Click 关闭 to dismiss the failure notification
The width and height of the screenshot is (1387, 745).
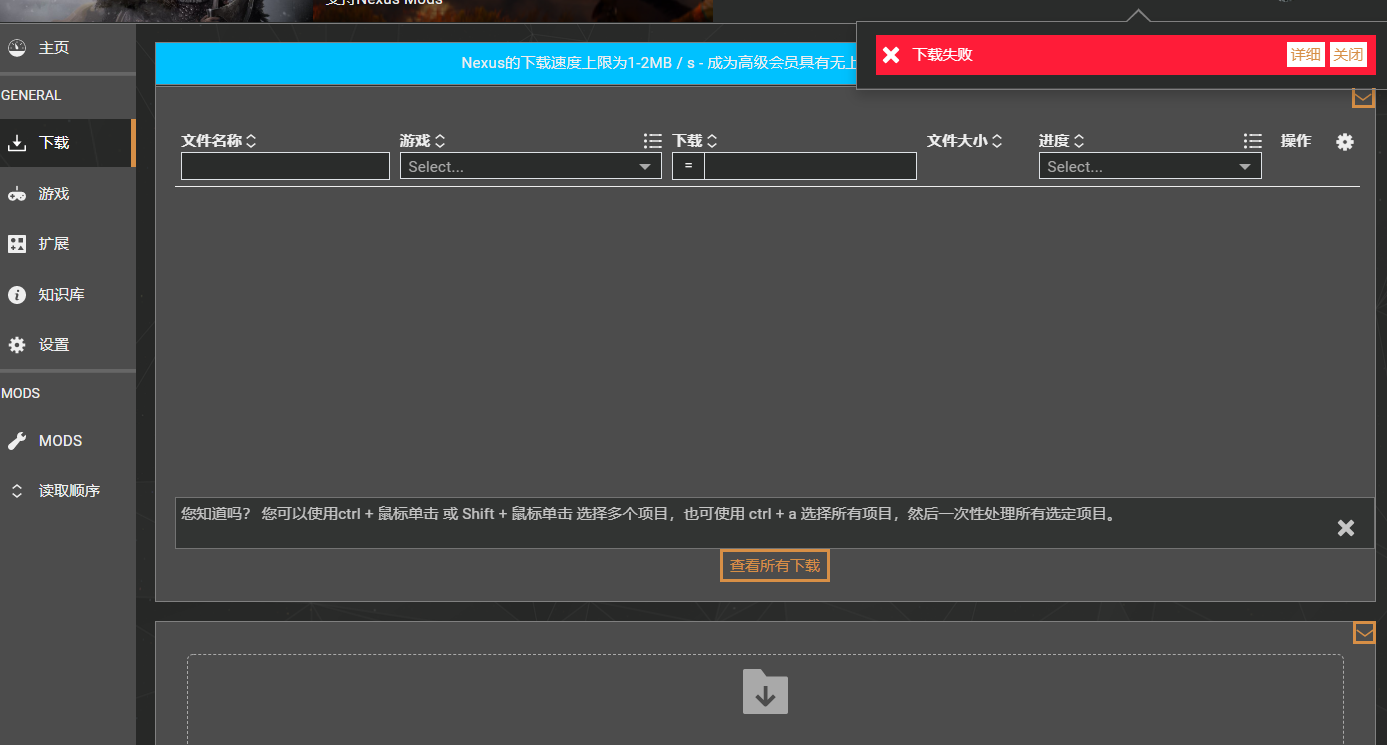tap(1348, 54)
